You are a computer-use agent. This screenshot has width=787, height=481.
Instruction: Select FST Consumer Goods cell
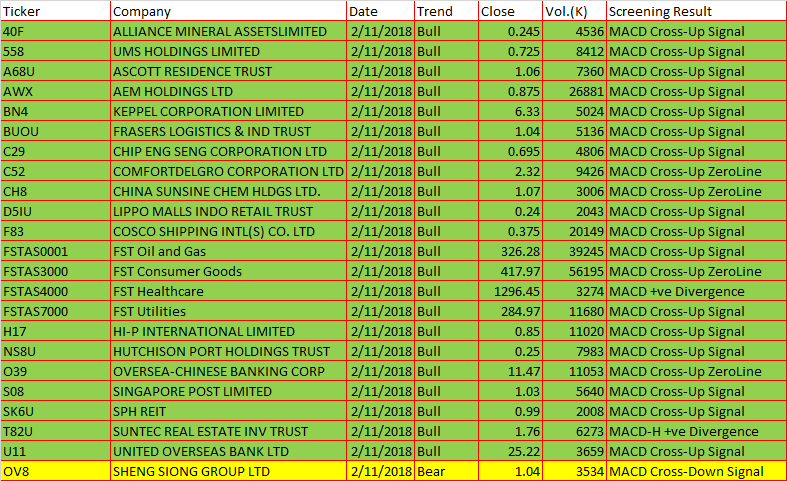pos(228,271)
